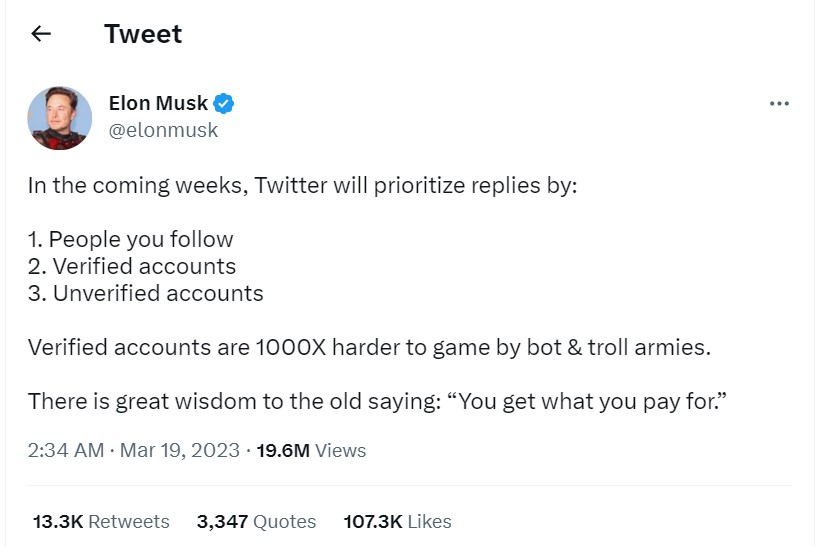Click the blue verified badge
Image resolution: width=823 pixels, height=547 pixels.
tap(225, 103)
